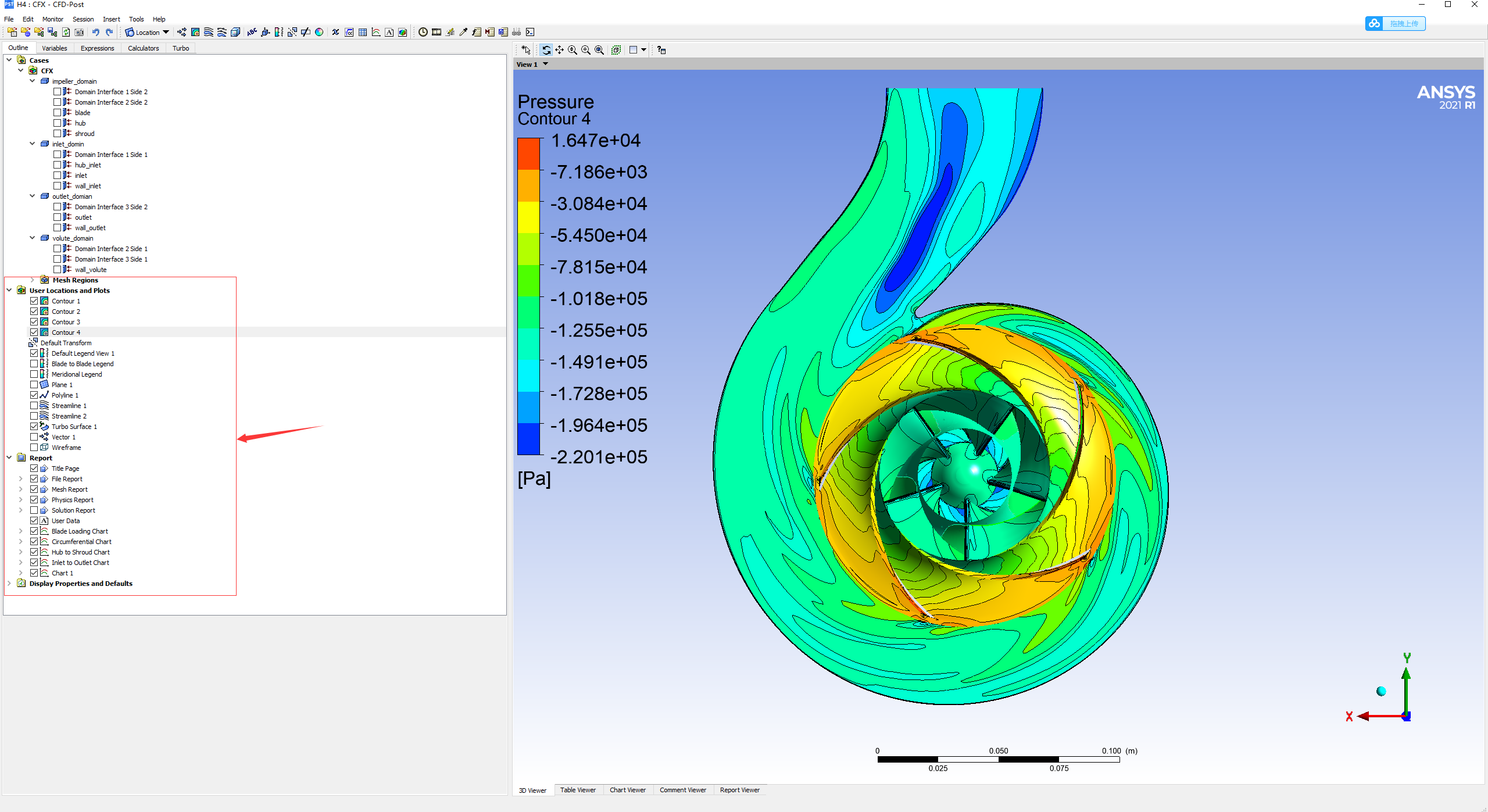
Task: Open the Report Viewer tab
Action: click(x=739, y=790)
